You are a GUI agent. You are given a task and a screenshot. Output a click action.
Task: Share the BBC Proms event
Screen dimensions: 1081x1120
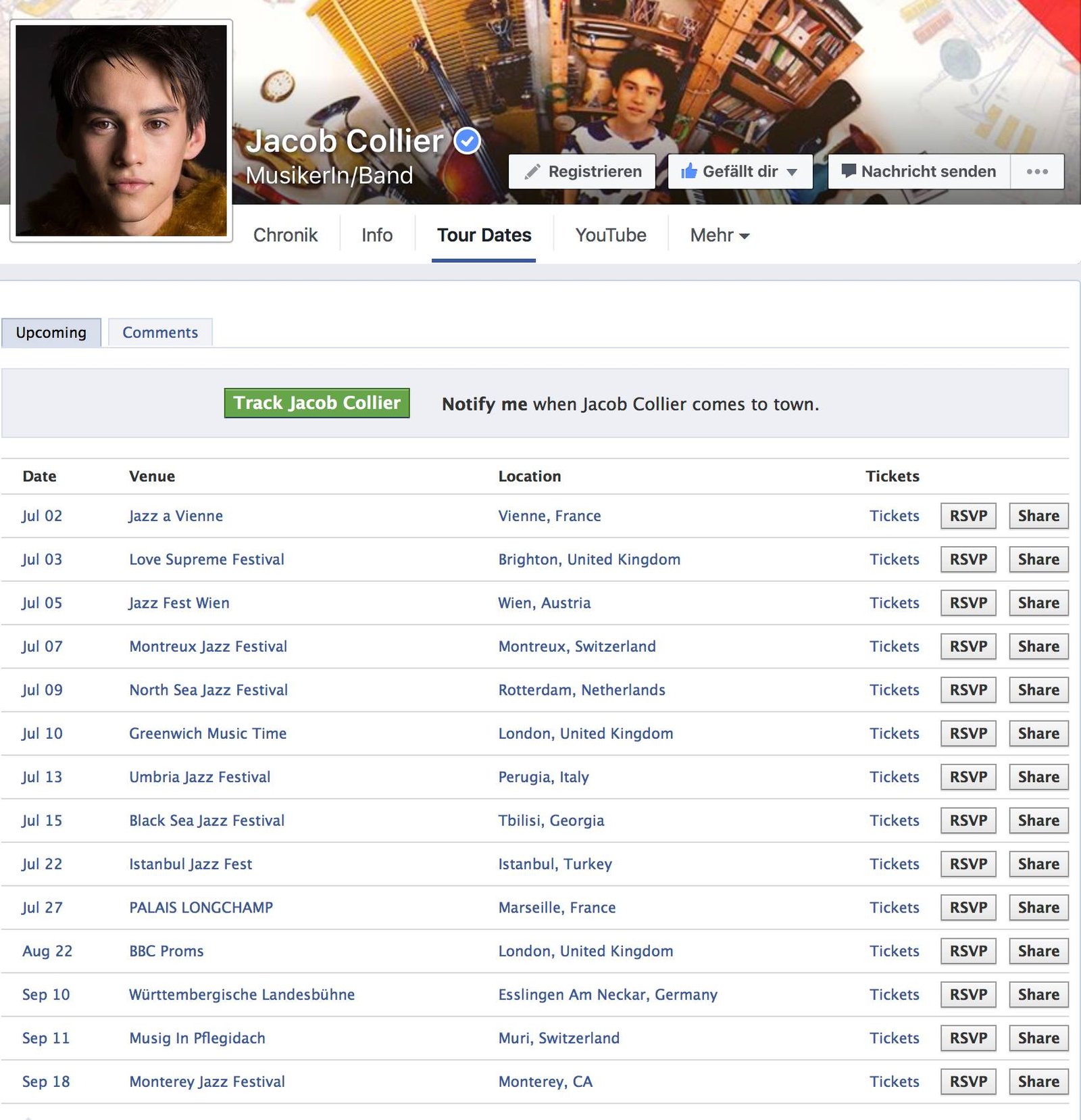(x=1038, y=951)
